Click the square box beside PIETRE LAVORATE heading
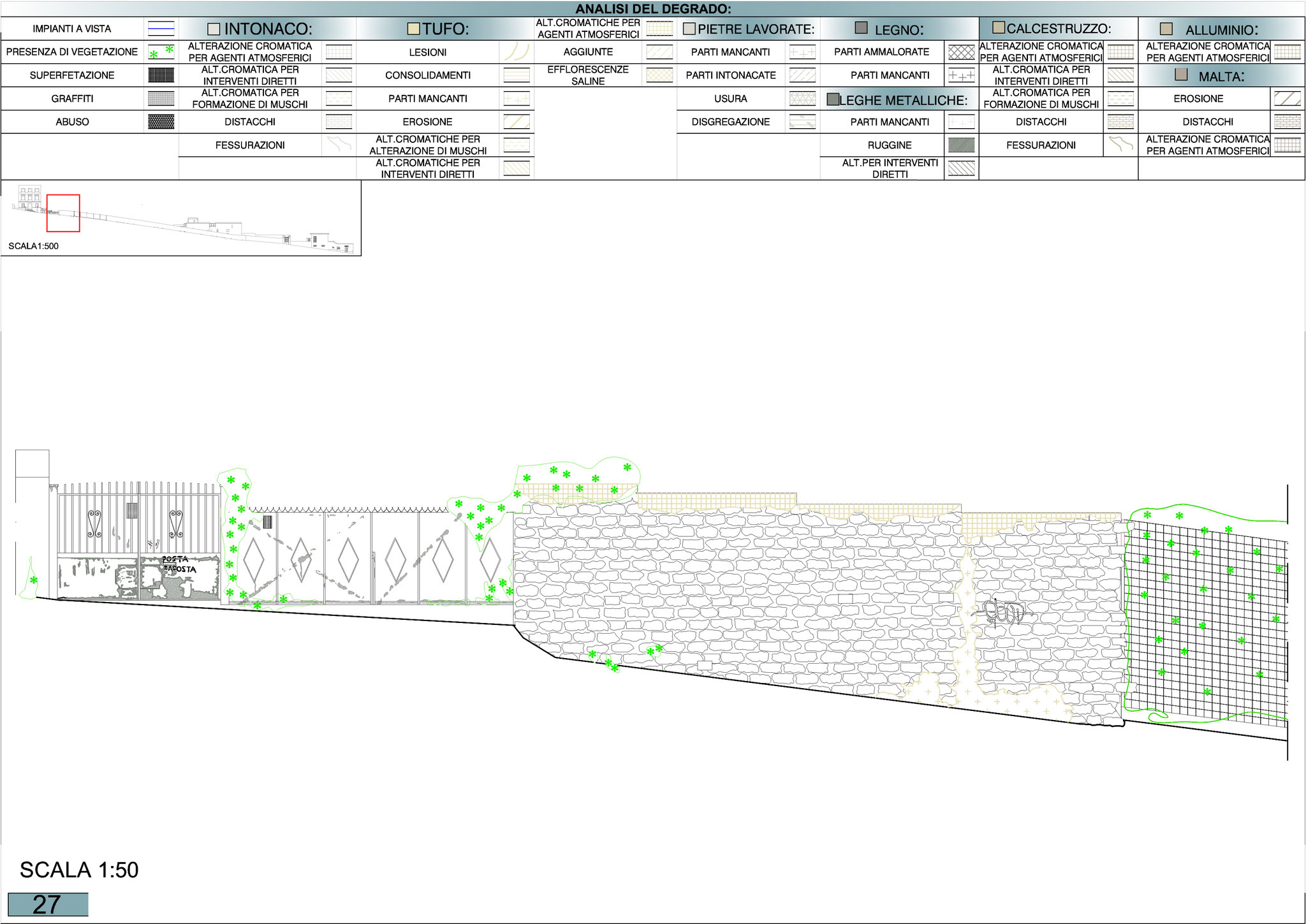The image size is (1306, 924). (689, 29)
